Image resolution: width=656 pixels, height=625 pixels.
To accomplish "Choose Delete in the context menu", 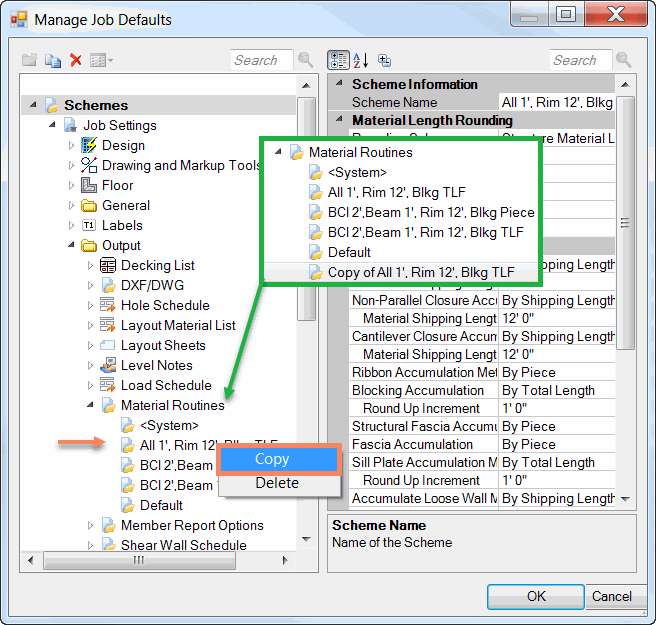I will click(x=279, y=483).
